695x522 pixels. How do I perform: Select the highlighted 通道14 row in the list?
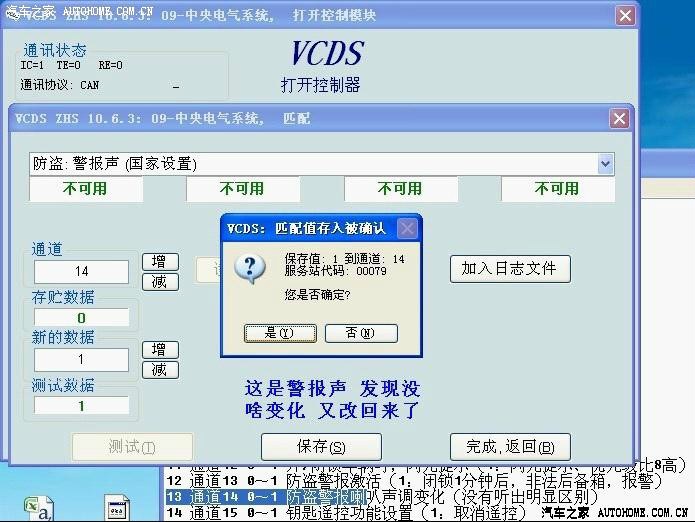point(380,497)
